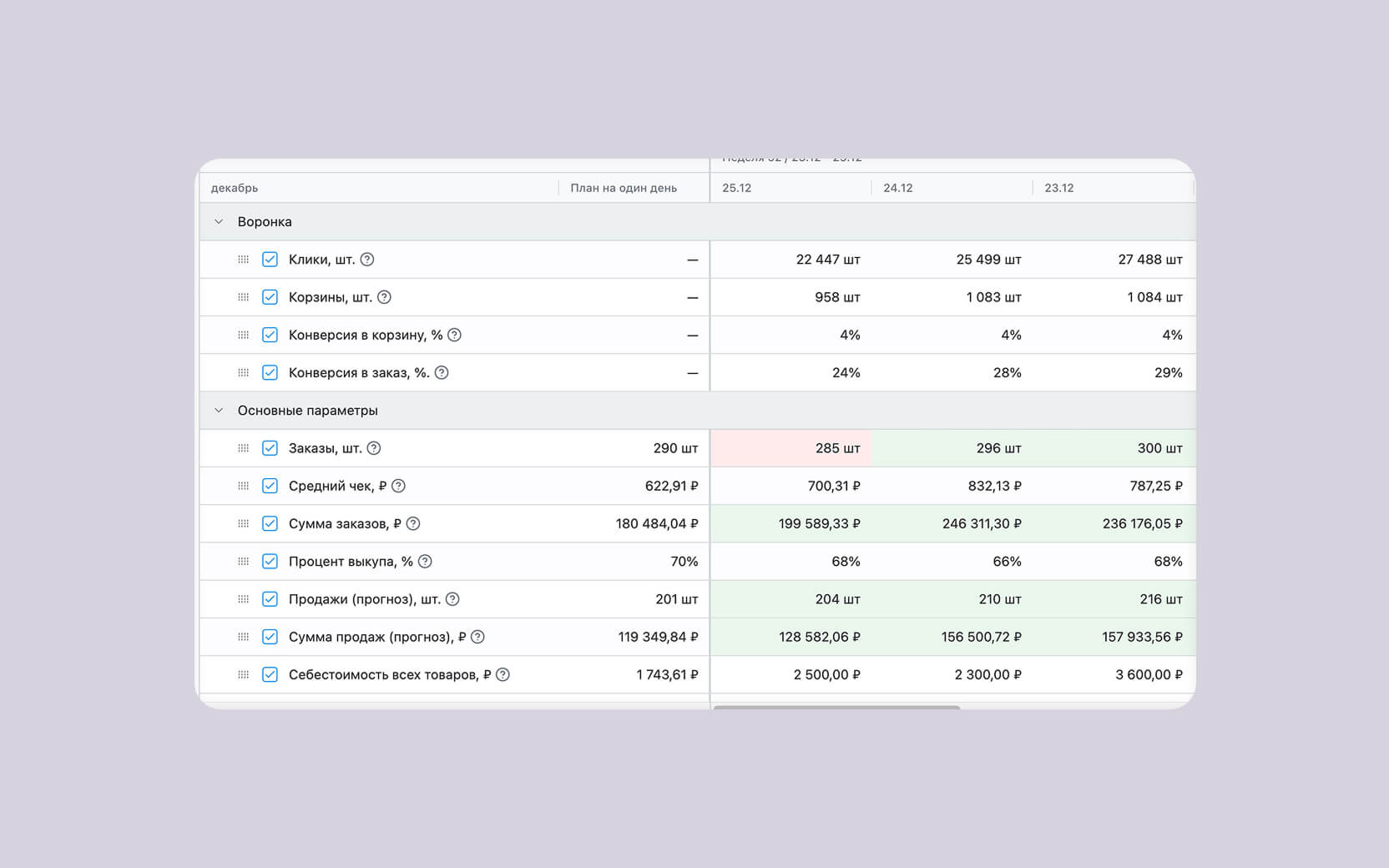
Task: Collapse the Воронка section chevron
Action: (219, 222)
